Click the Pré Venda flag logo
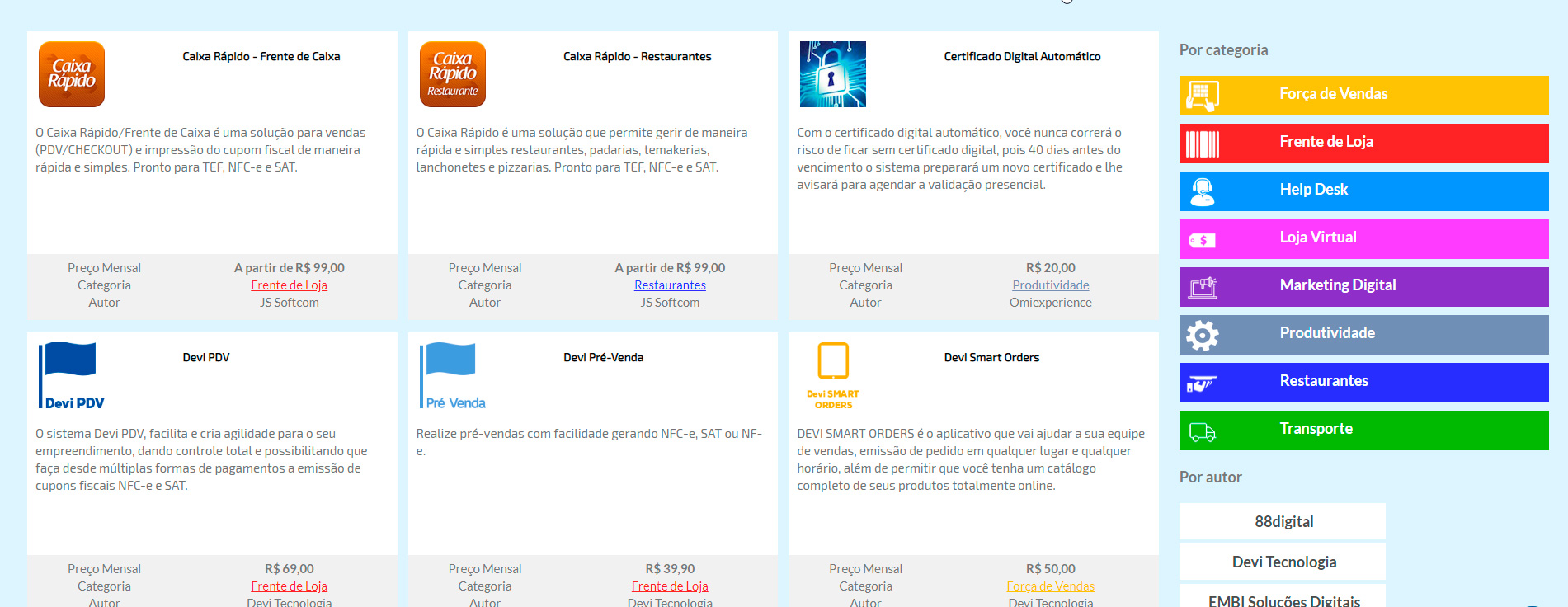 point(453,376)
